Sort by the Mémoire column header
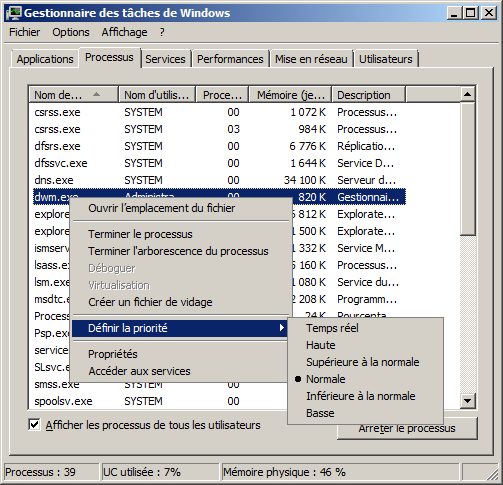The height and width of the screenshot is (485, 503). (x=290, y=95)
